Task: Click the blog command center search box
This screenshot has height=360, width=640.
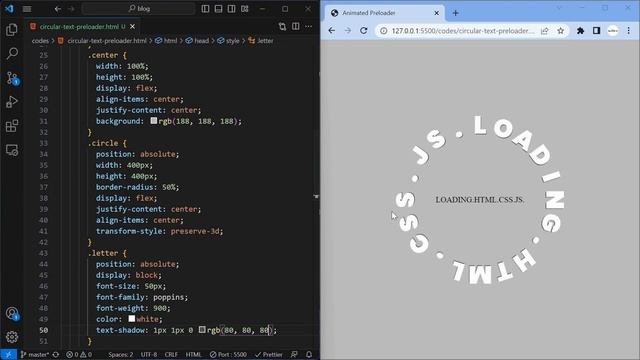Action: point(139,9)
